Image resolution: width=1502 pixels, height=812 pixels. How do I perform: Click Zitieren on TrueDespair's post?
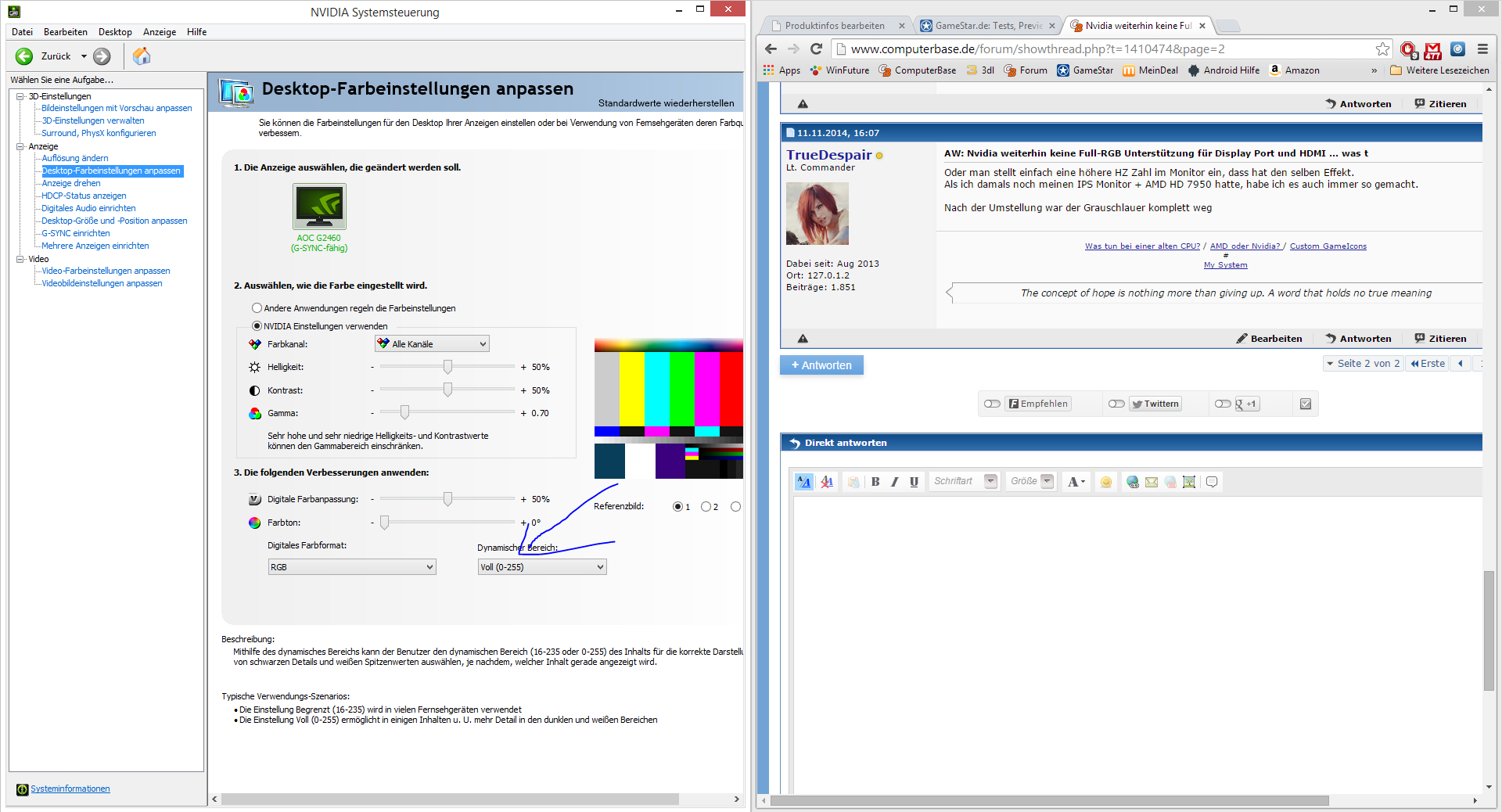(1441, 339)
